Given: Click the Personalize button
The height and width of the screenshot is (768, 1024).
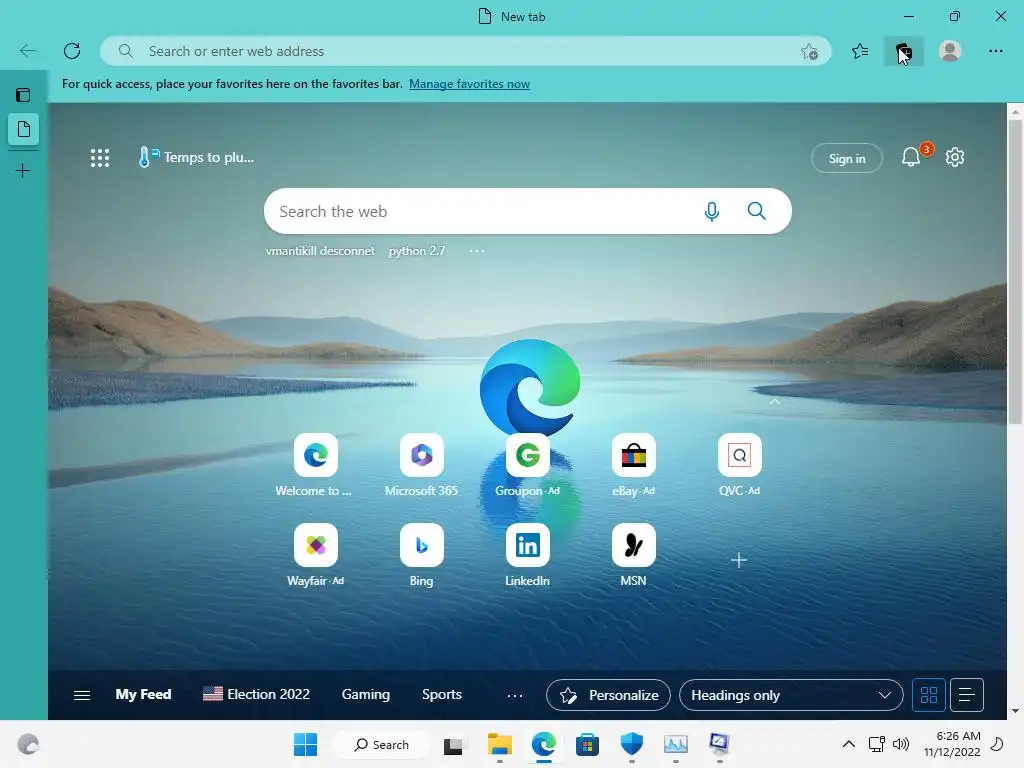Looking at the screenshot, I should 608,695.
